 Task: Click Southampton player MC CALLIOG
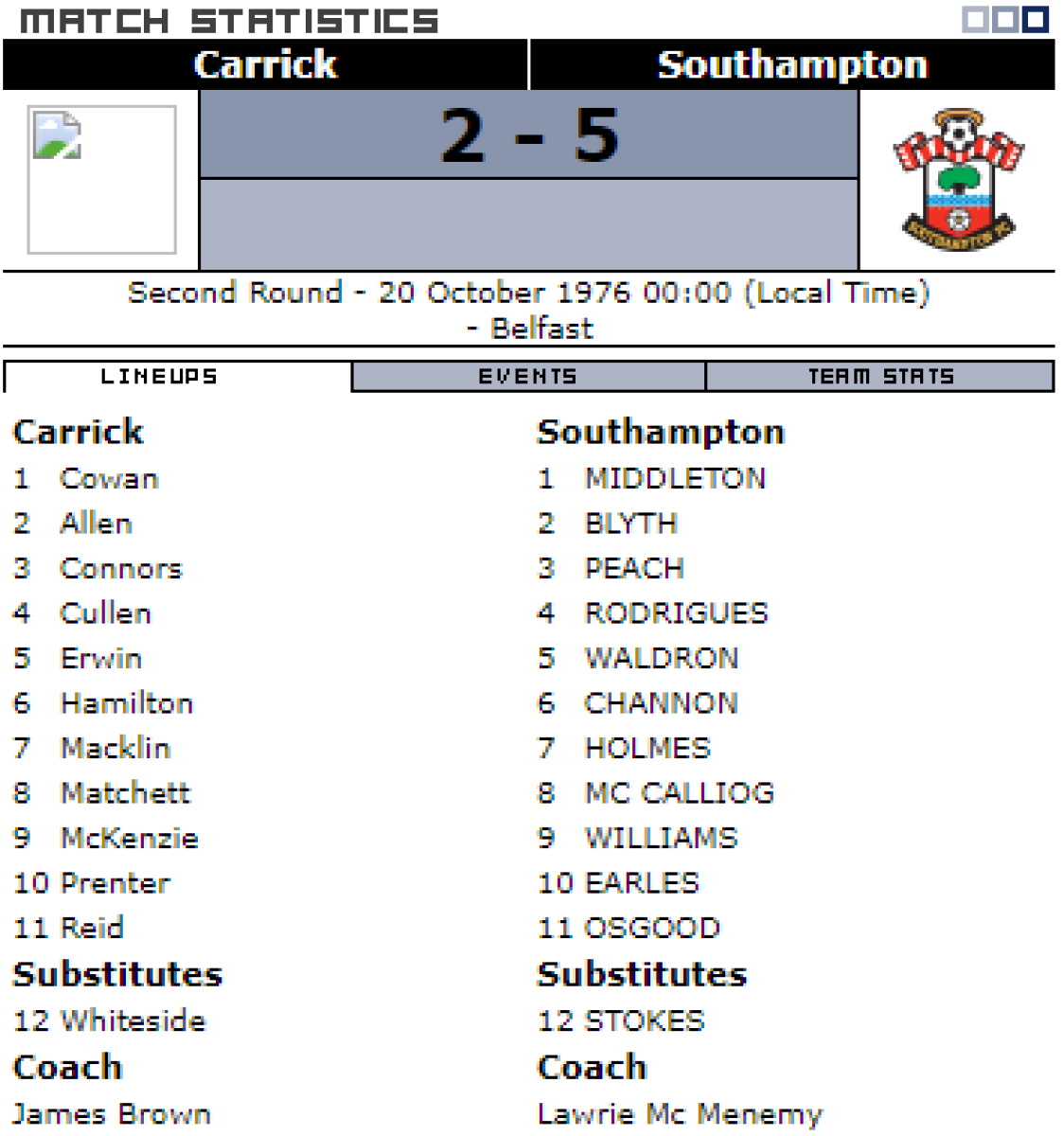pyautogui.click(x=679, y=793)
